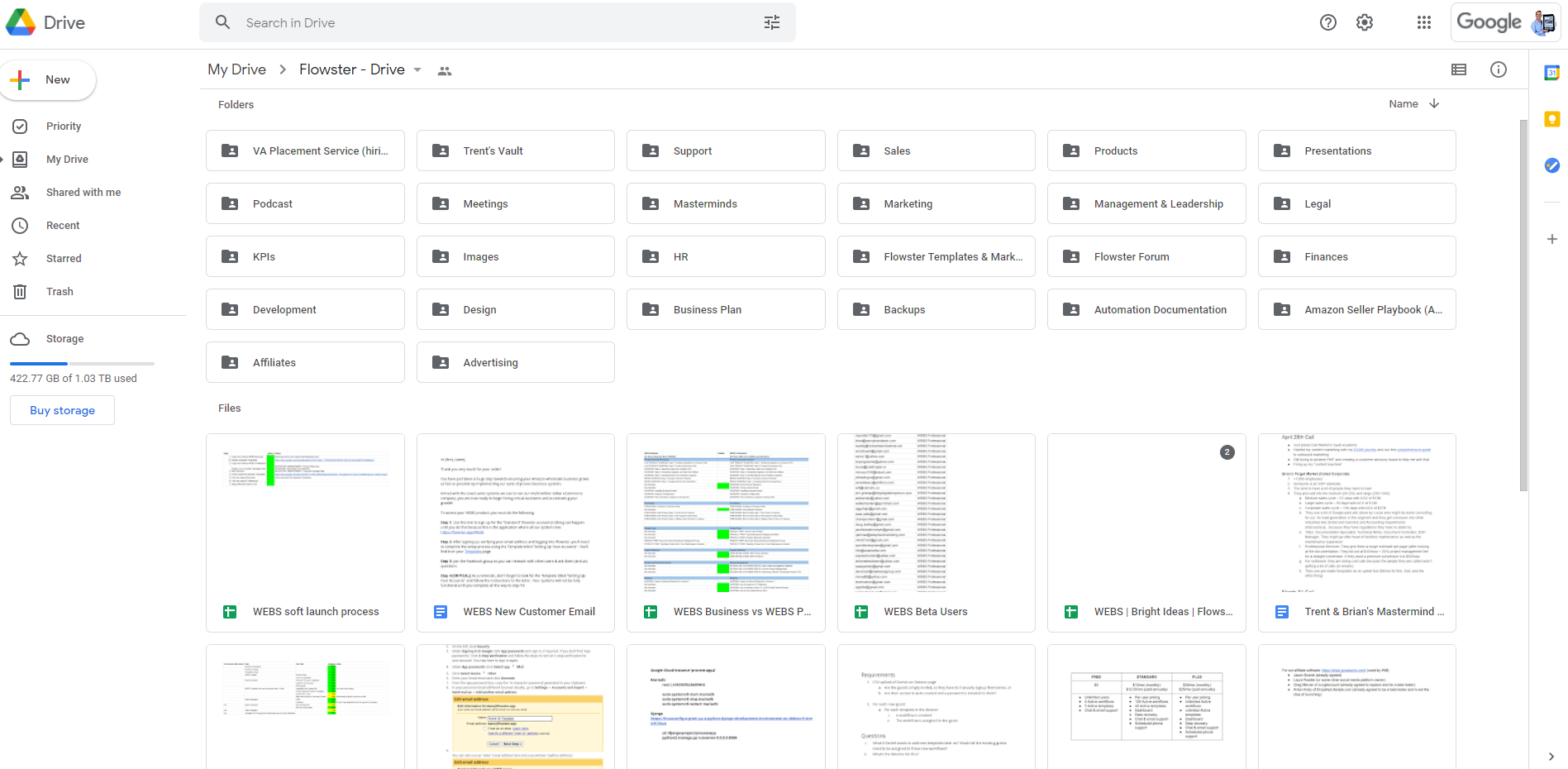
Task: Select the Backups folder
Action: [x=936, y=309]
